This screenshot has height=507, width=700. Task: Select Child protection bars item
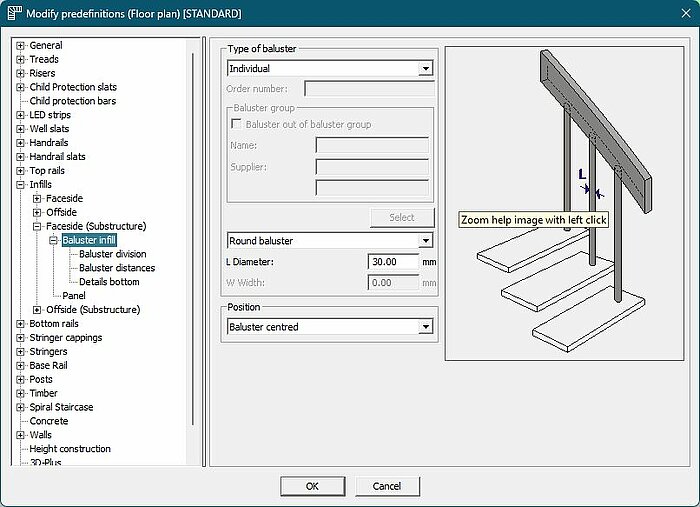(x=72, y=101)
